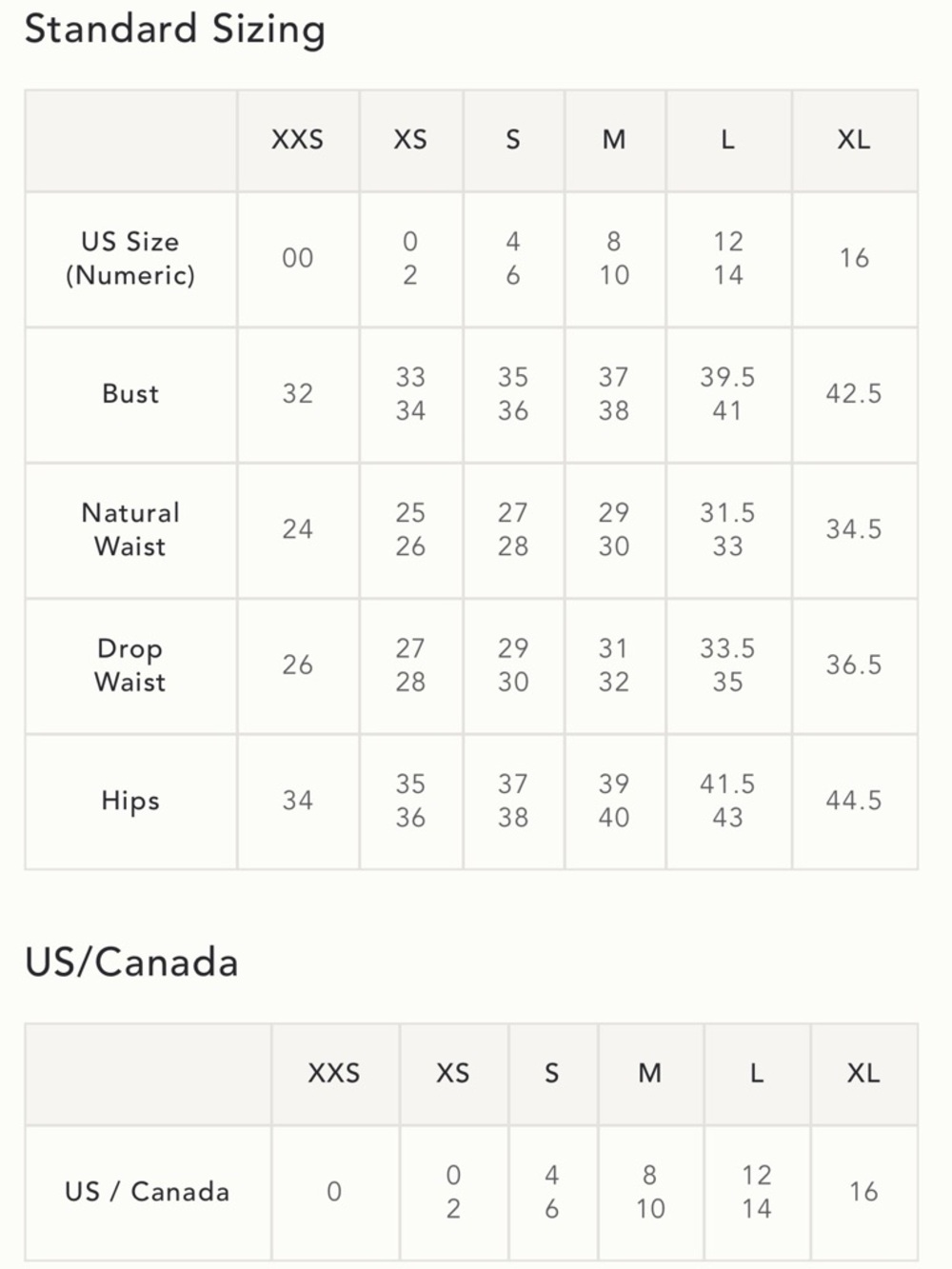Screen dimensions: 952x1269
Task: Select the 42.5 bust cell for XL
Action: [854, 394]
